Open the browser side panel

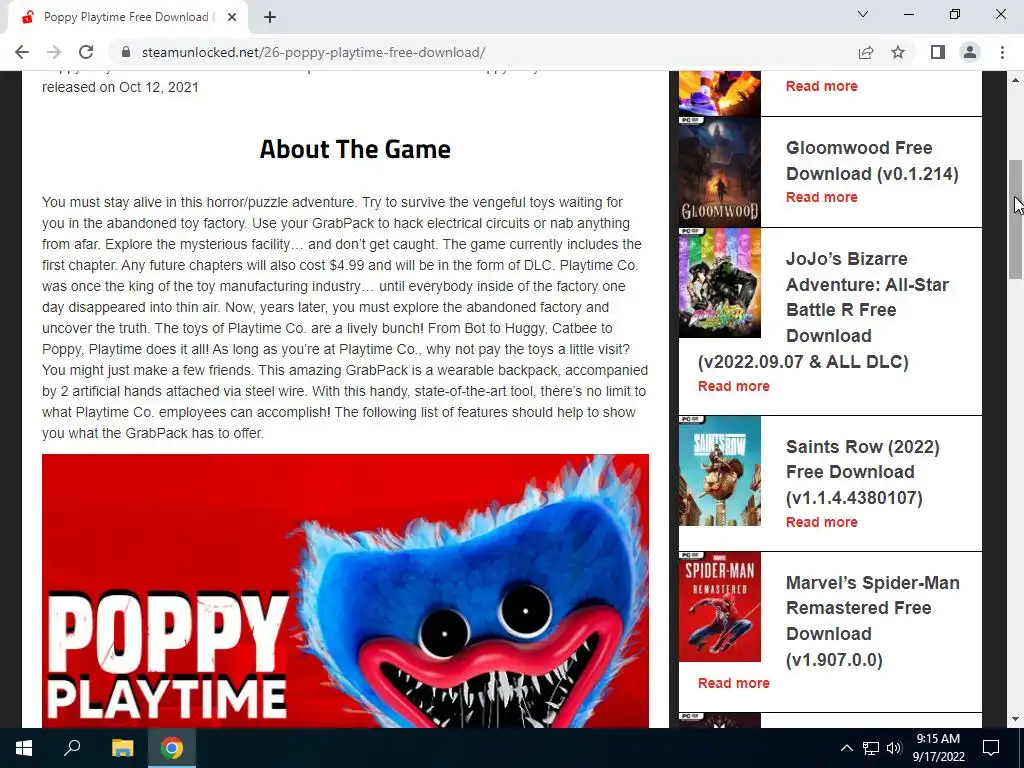point(938,52)
